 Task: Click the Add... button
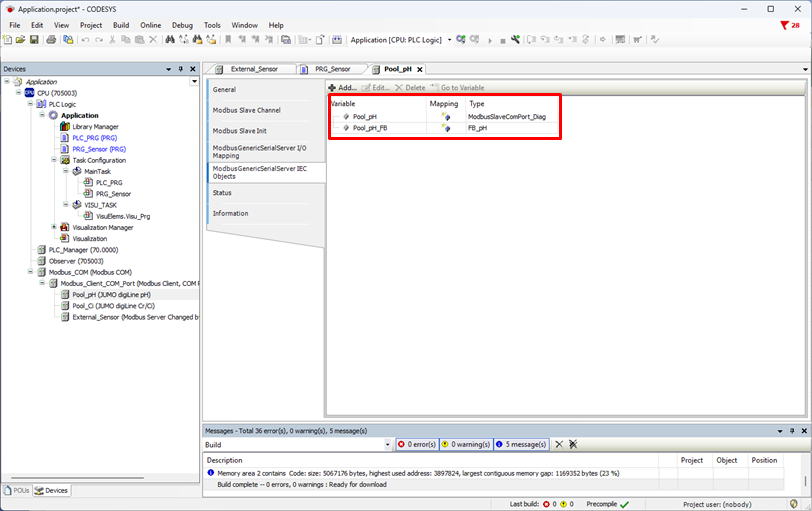(x=342, y=87)
